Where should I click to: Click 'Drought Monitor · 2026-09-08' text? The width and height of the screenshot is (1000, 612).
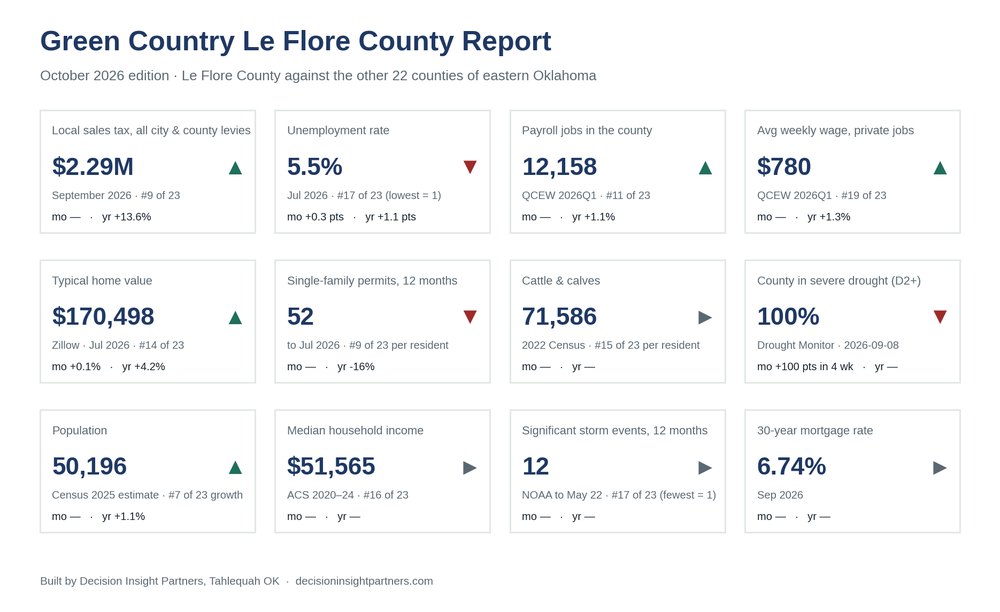(828, 346)
